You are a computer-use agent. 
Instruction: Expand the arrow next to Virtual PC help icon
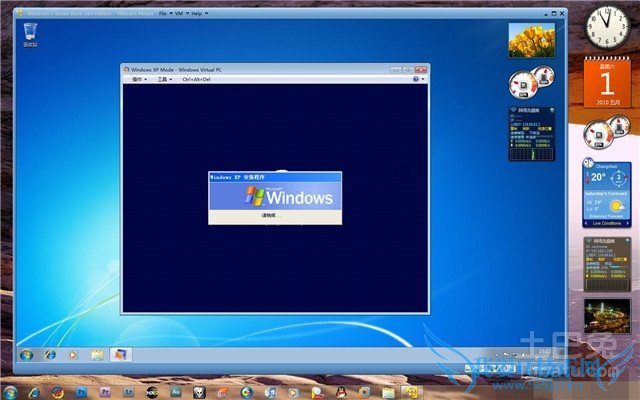click(x=423, y=79)
